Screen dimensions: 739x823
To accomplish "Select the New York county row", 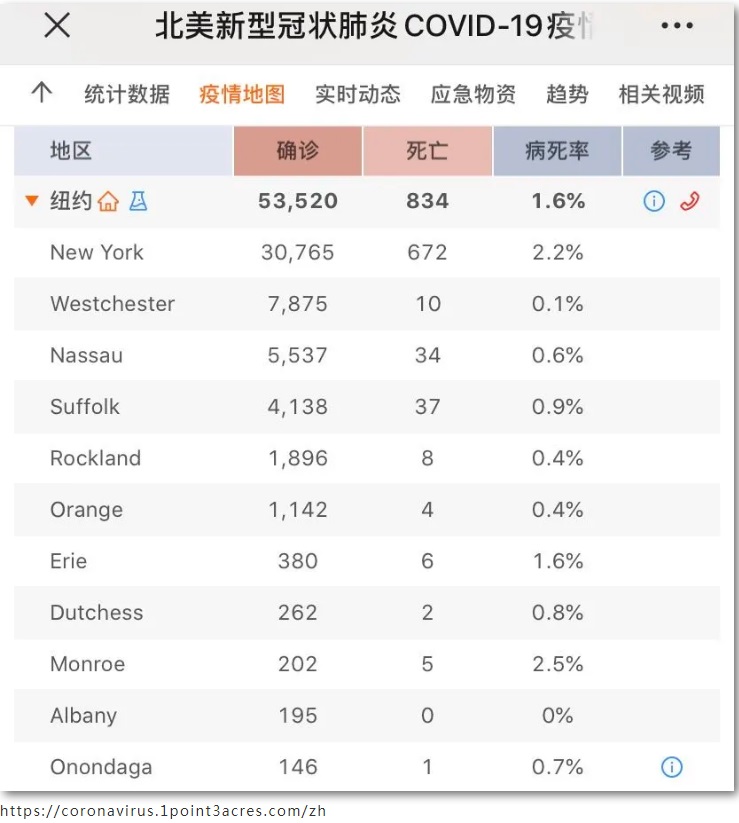I will coord(367,252).
